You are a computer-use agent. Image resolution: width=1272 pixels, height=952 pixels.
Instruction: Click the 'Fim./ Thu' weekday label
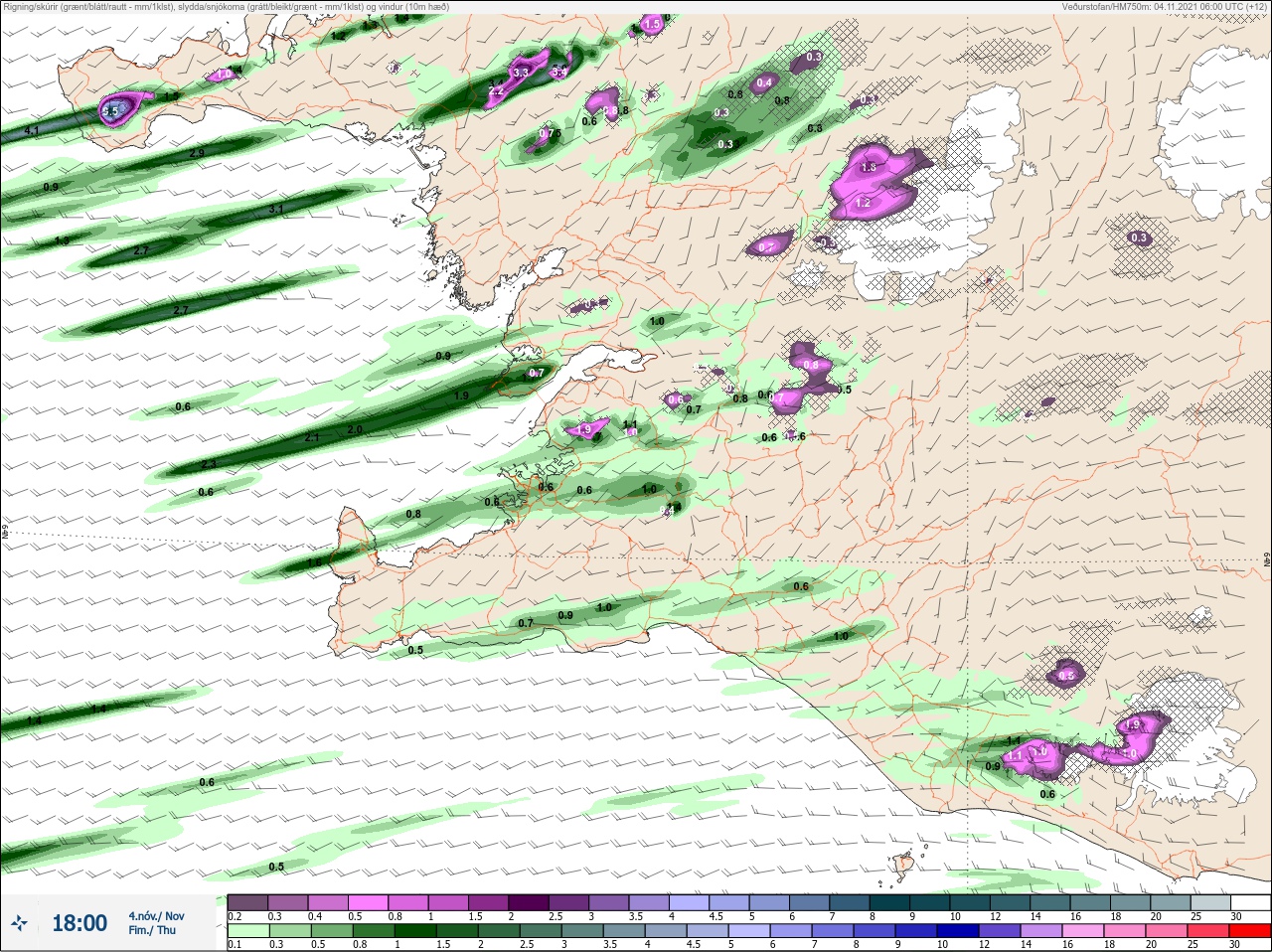click(152, 930)
